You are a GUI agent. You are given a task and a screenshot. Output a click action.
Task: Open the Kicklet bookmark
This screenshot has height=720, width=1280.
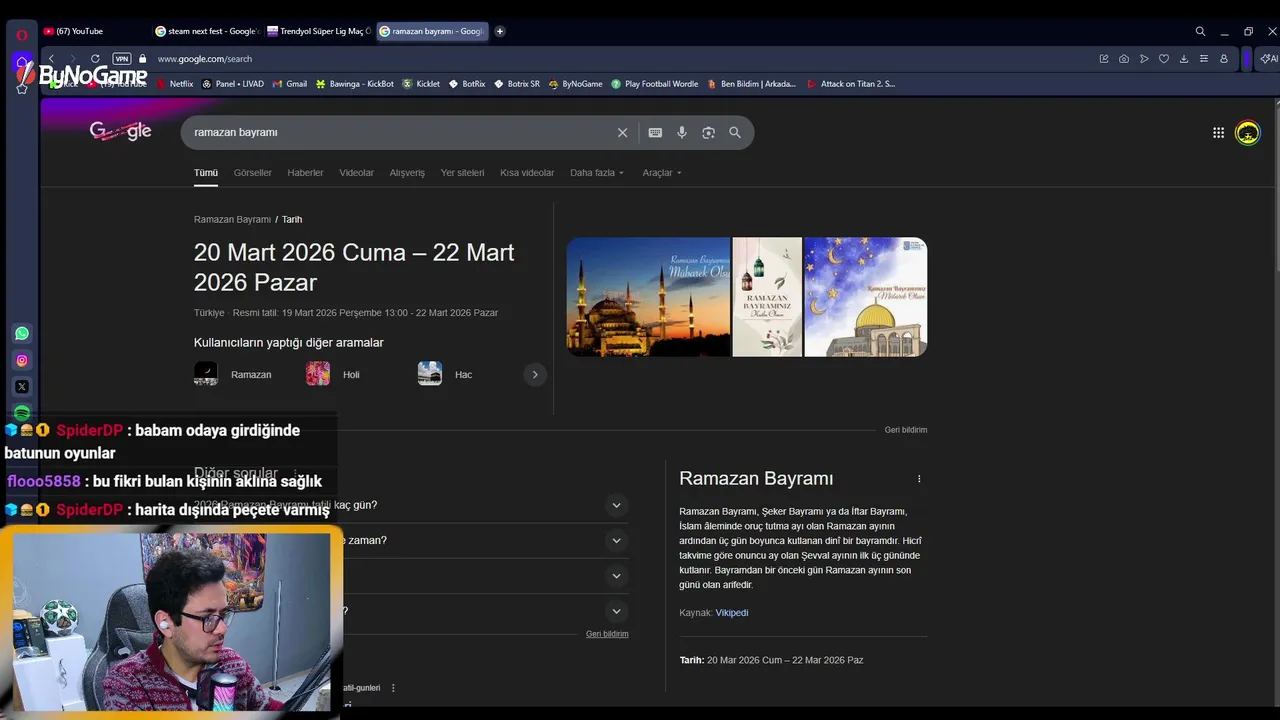421,84
